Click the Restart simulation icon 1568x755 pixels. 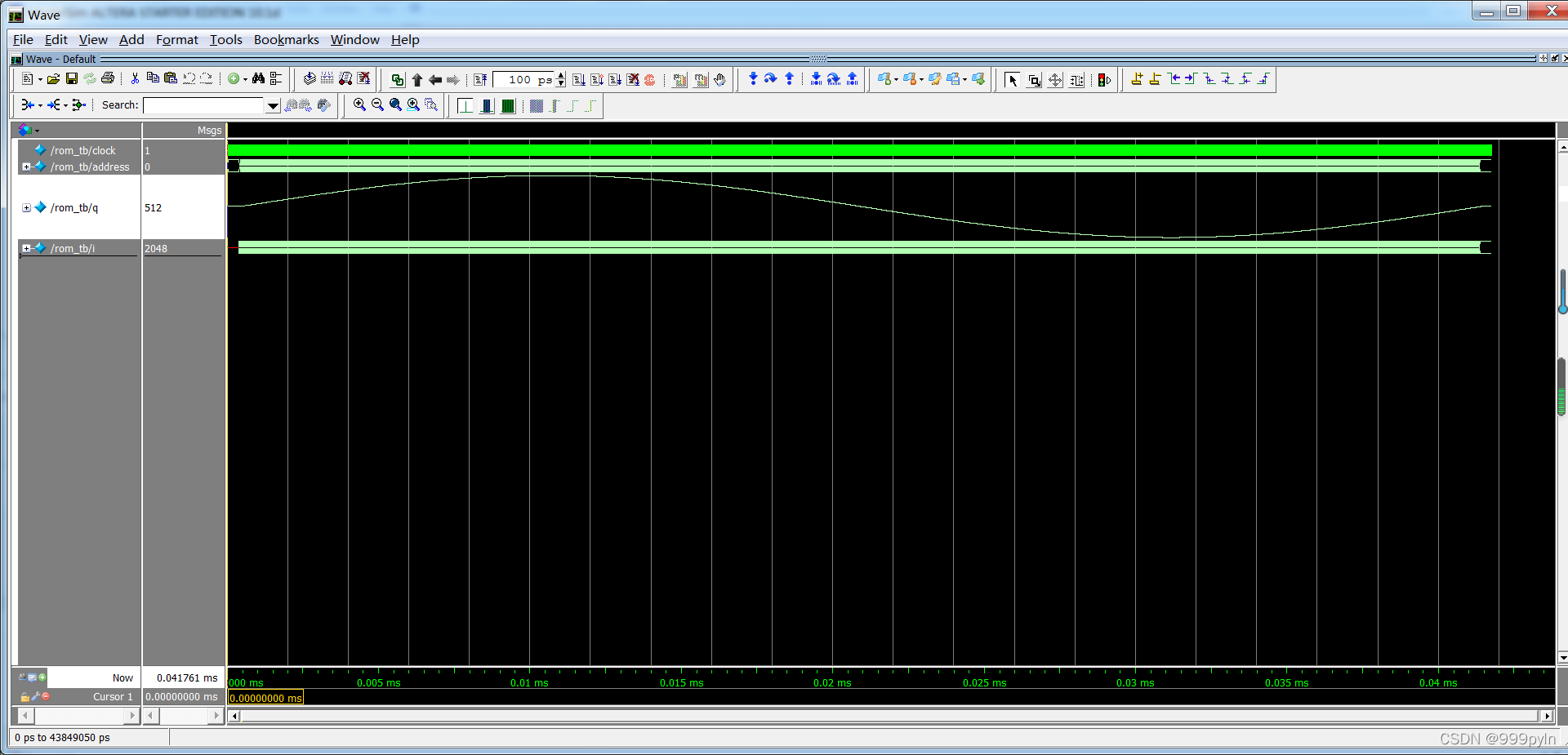pyautogui.click(x=480, y=80)
